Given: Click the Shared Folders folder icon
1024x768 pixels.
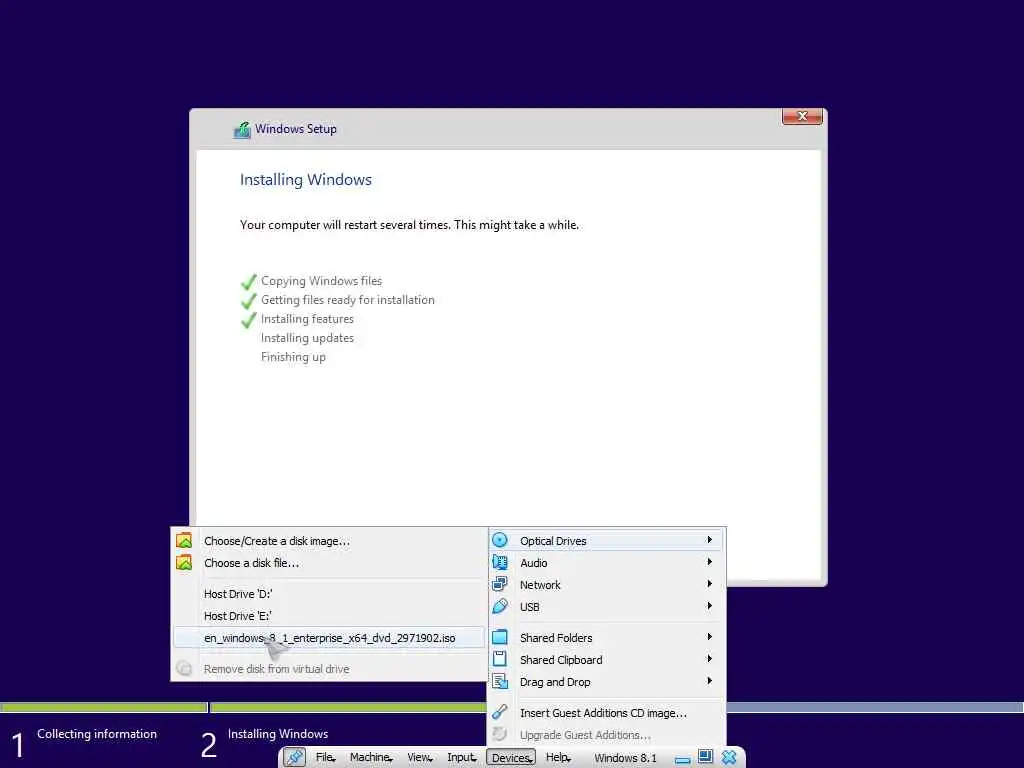Looking at the screenshot, I should [x=500, y=637].
